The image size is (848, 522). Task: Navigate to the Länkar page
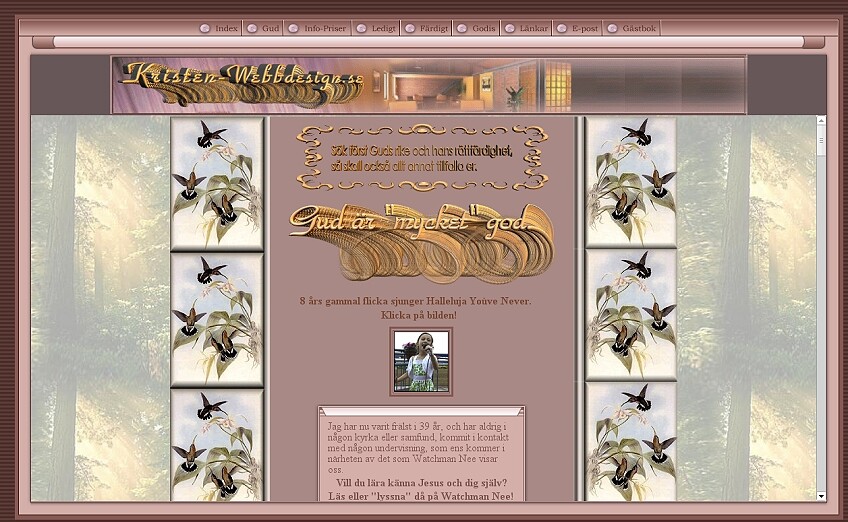click(533, 29)
